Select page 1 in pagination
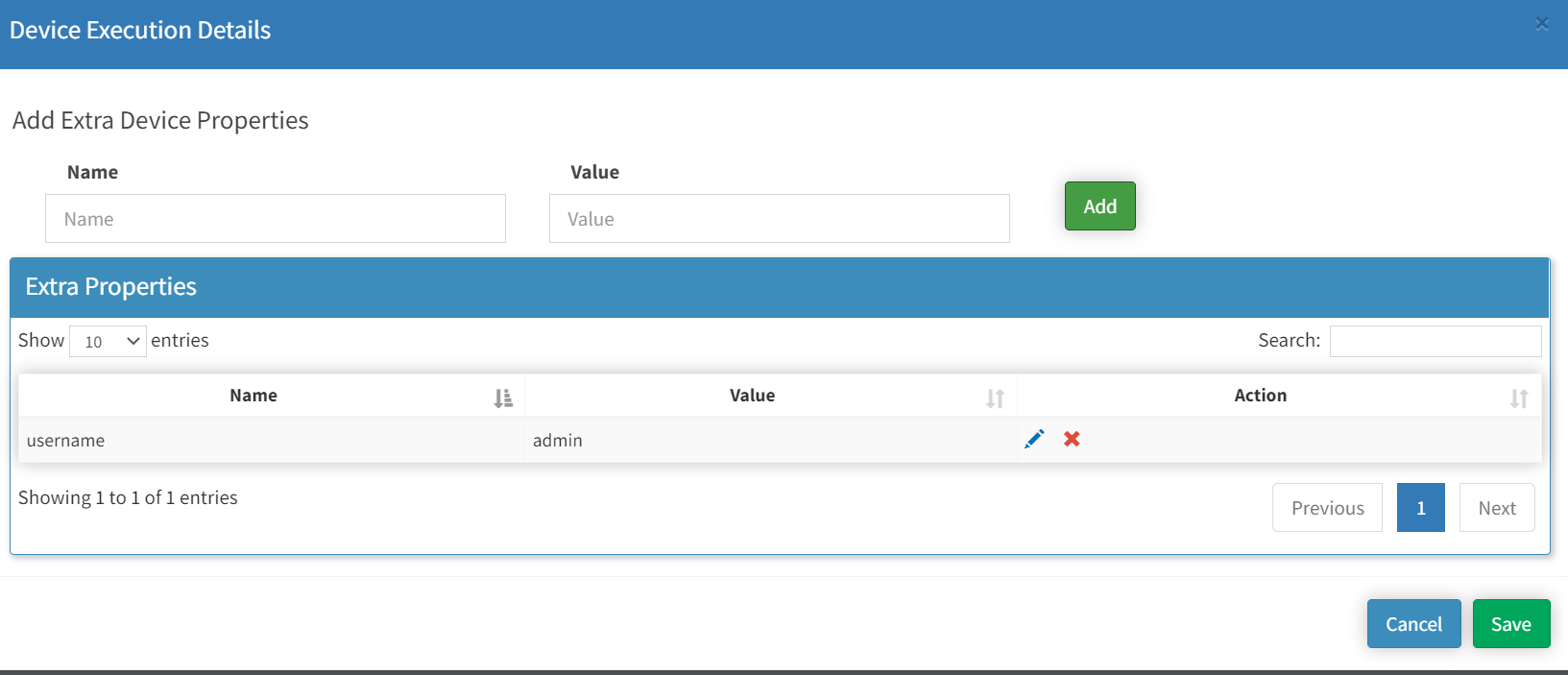 pyautogui.click(x=1420, y=508)
